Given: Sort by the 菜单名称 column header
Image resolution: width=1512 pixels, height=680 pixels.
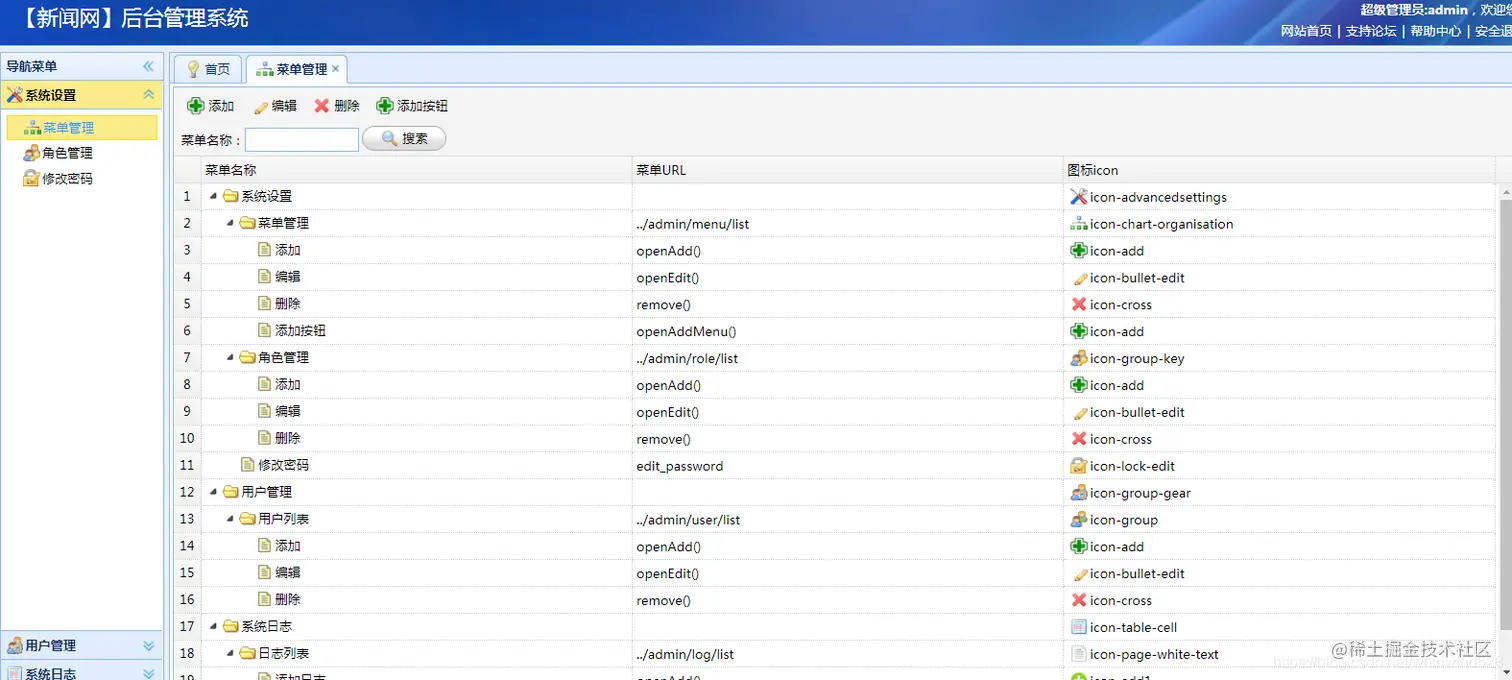Looking at the screenshot, I should tap(416, 170).
